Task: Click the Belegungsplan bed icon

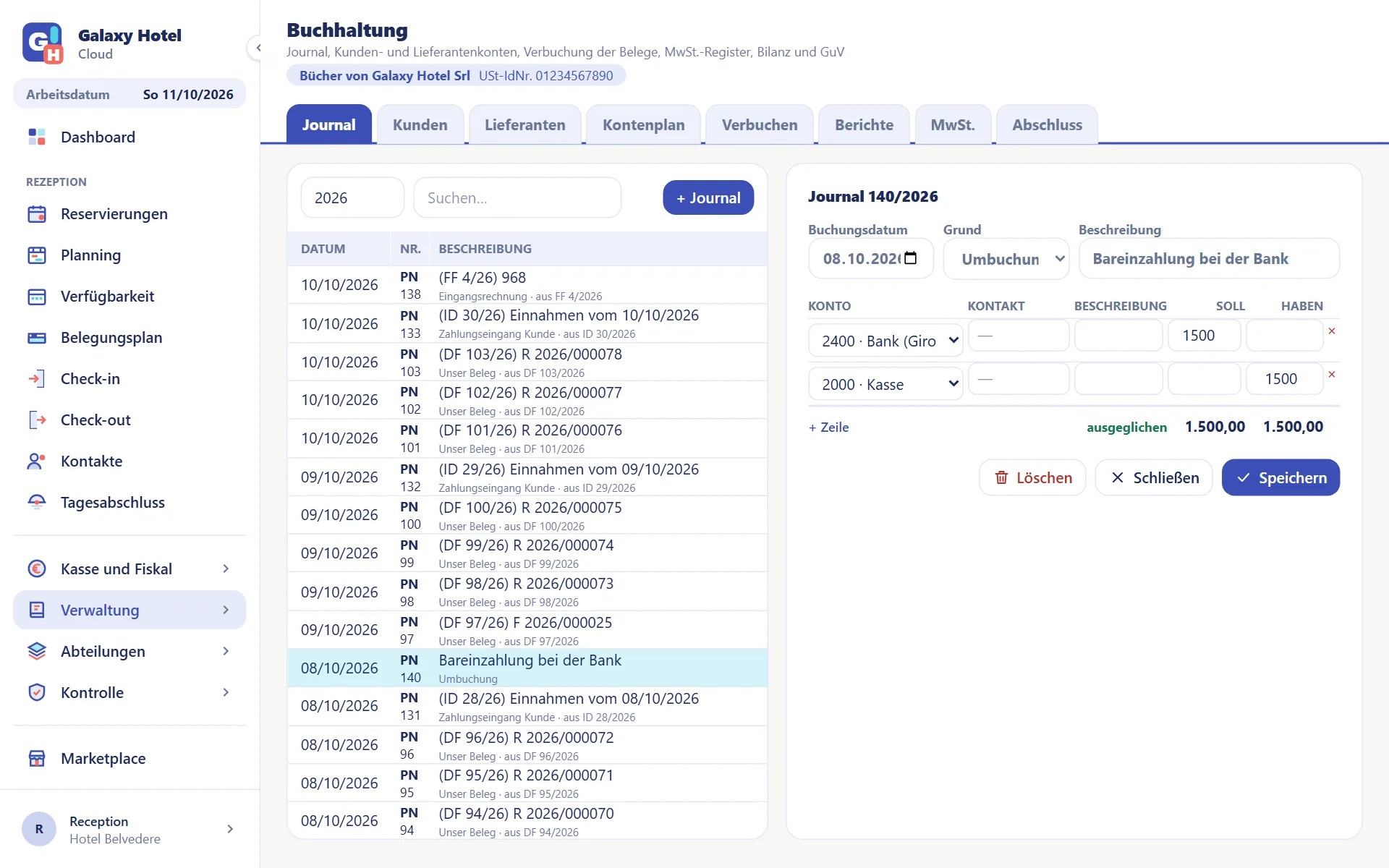Action: 37,338
